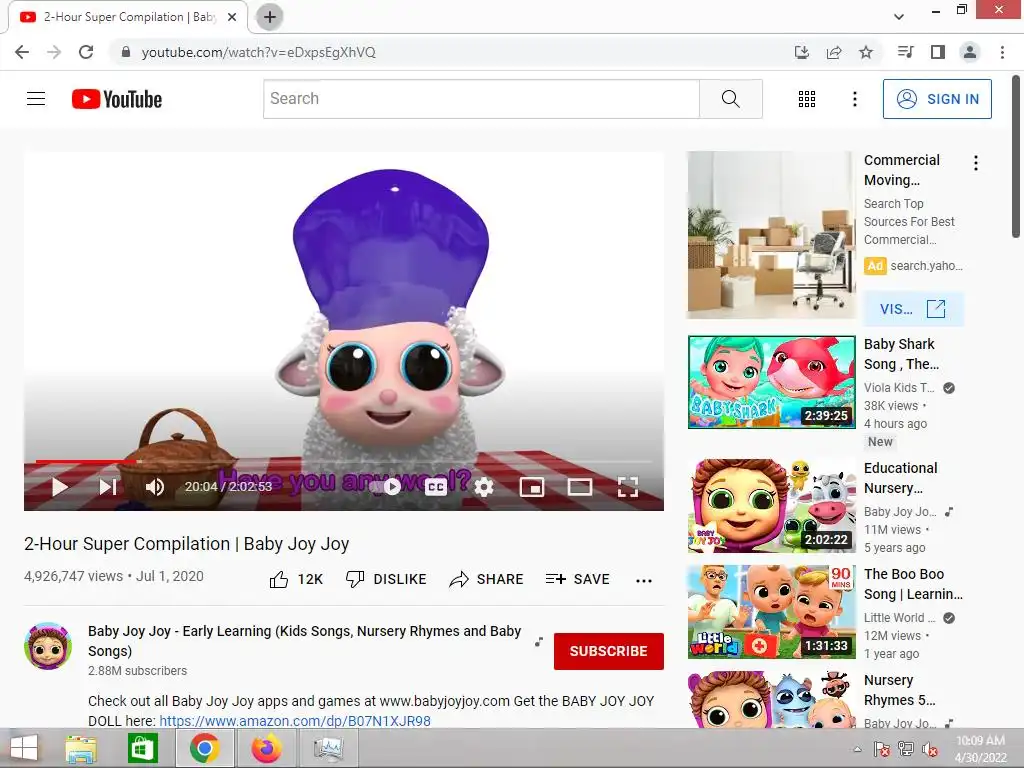Open Firefox from taskbar
Image resolution: width=1024 pixels, height=768 pixels.
[266, 748]
